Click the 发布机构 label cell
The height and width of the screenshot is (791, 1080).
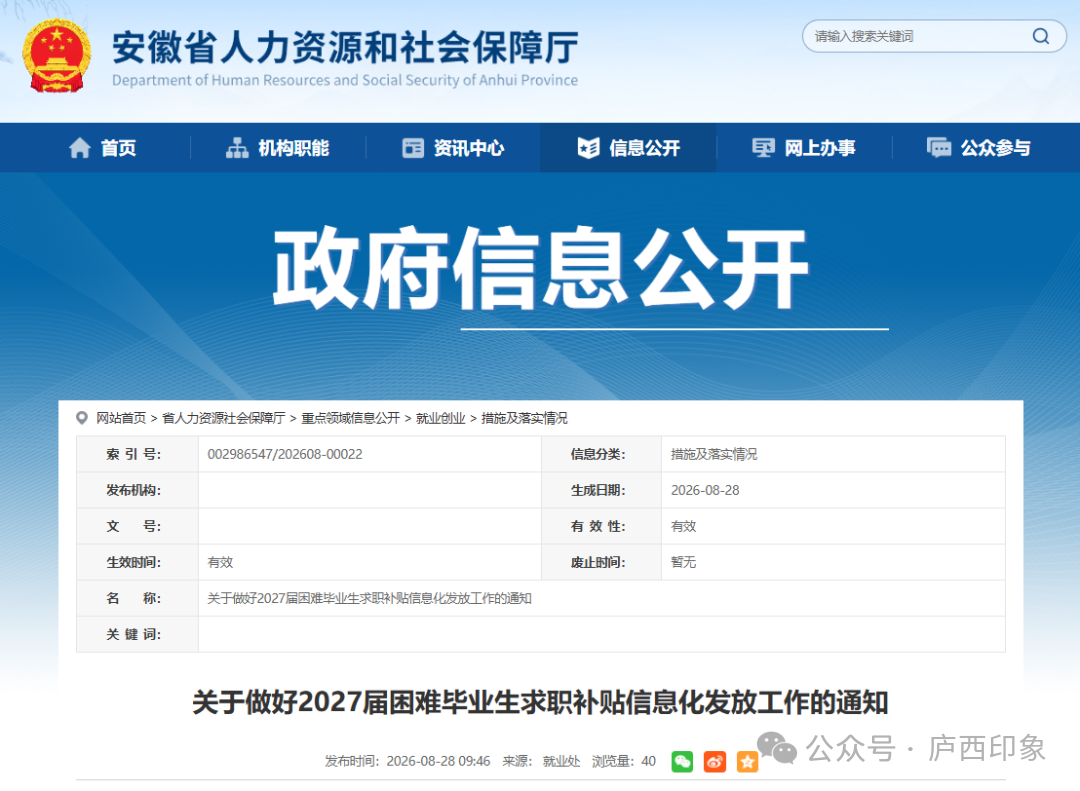137,490
